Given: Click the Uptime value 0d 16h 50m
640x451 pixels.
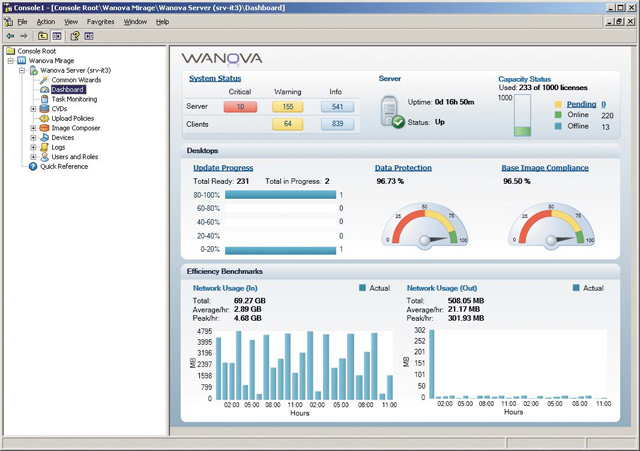Looking at the screenshot, I should [454, 102].
